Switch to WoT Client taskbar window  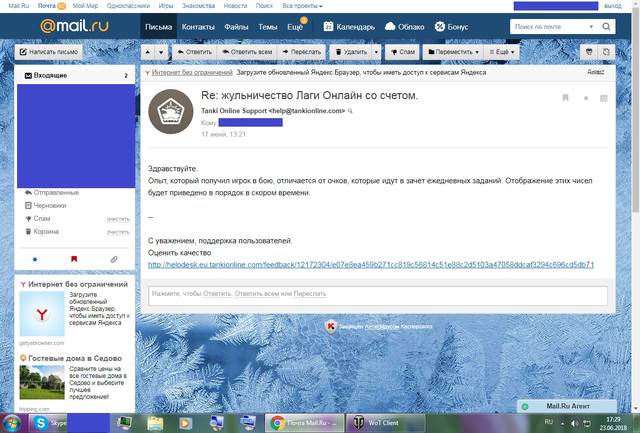[386, 423]
